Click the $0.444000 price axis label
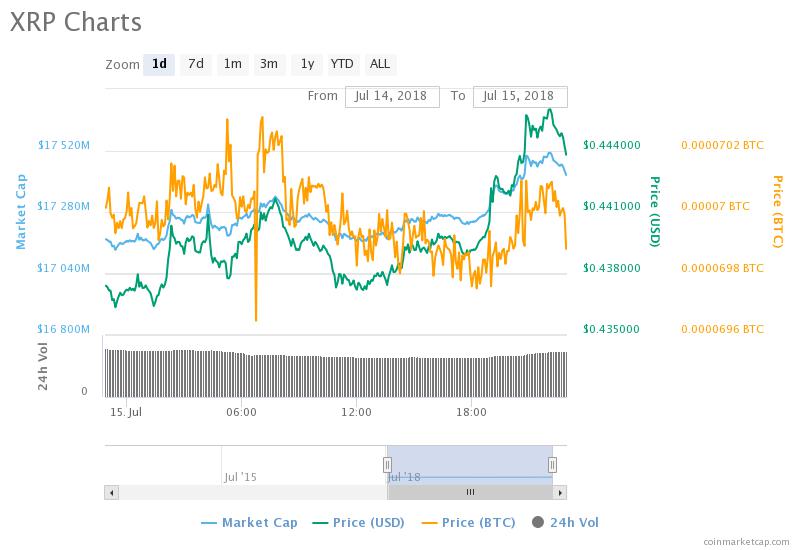Screen dimensions: 800x550 point(612,145)
